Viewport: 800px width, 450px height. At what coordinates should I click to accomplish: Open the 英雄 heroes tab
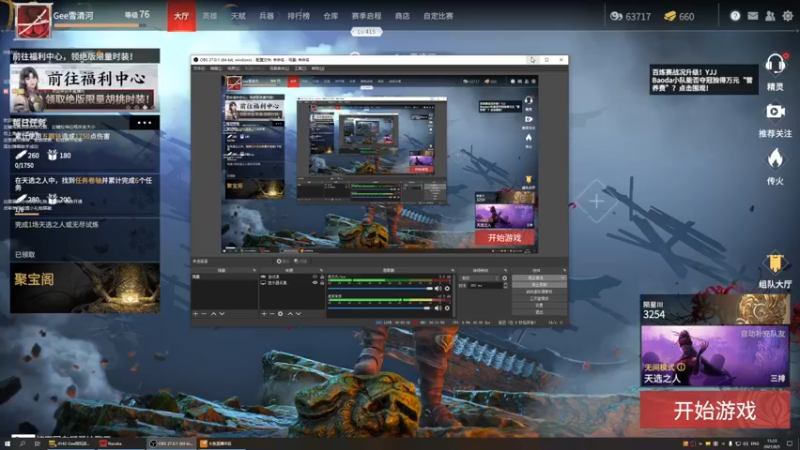tap(210, 16)
